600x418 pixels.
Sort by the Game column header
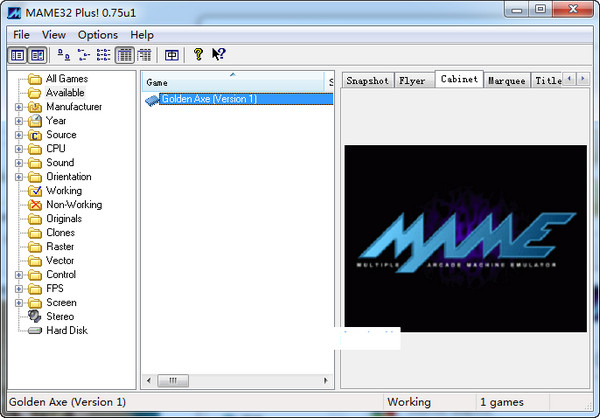coord(232,82)
